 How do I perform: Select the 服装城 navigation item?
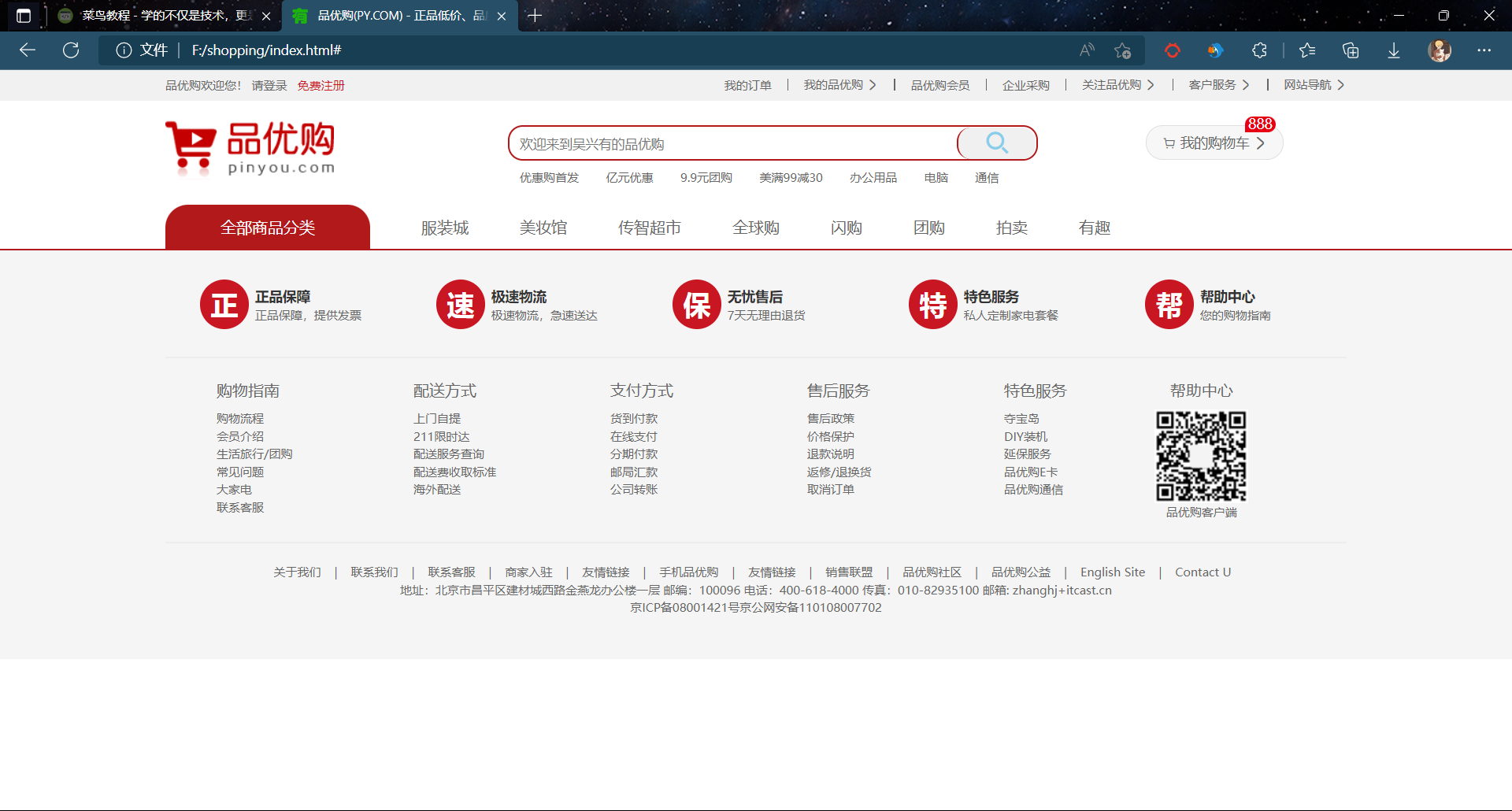pyautogui.click(x=445, y=228)
